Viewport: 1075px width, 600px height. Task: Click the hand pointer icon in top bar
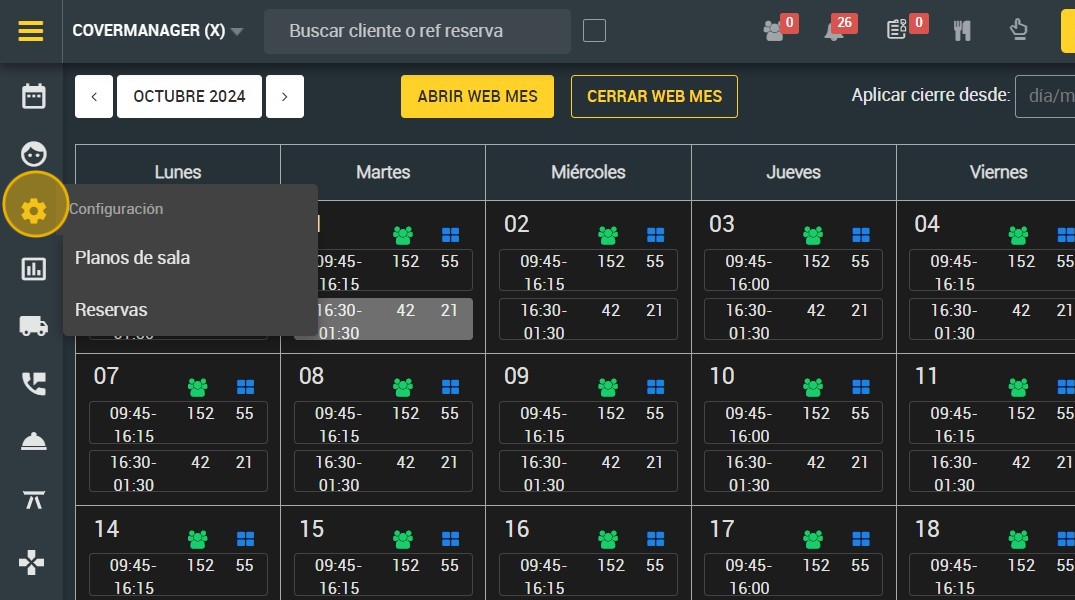click(1019, 30)
